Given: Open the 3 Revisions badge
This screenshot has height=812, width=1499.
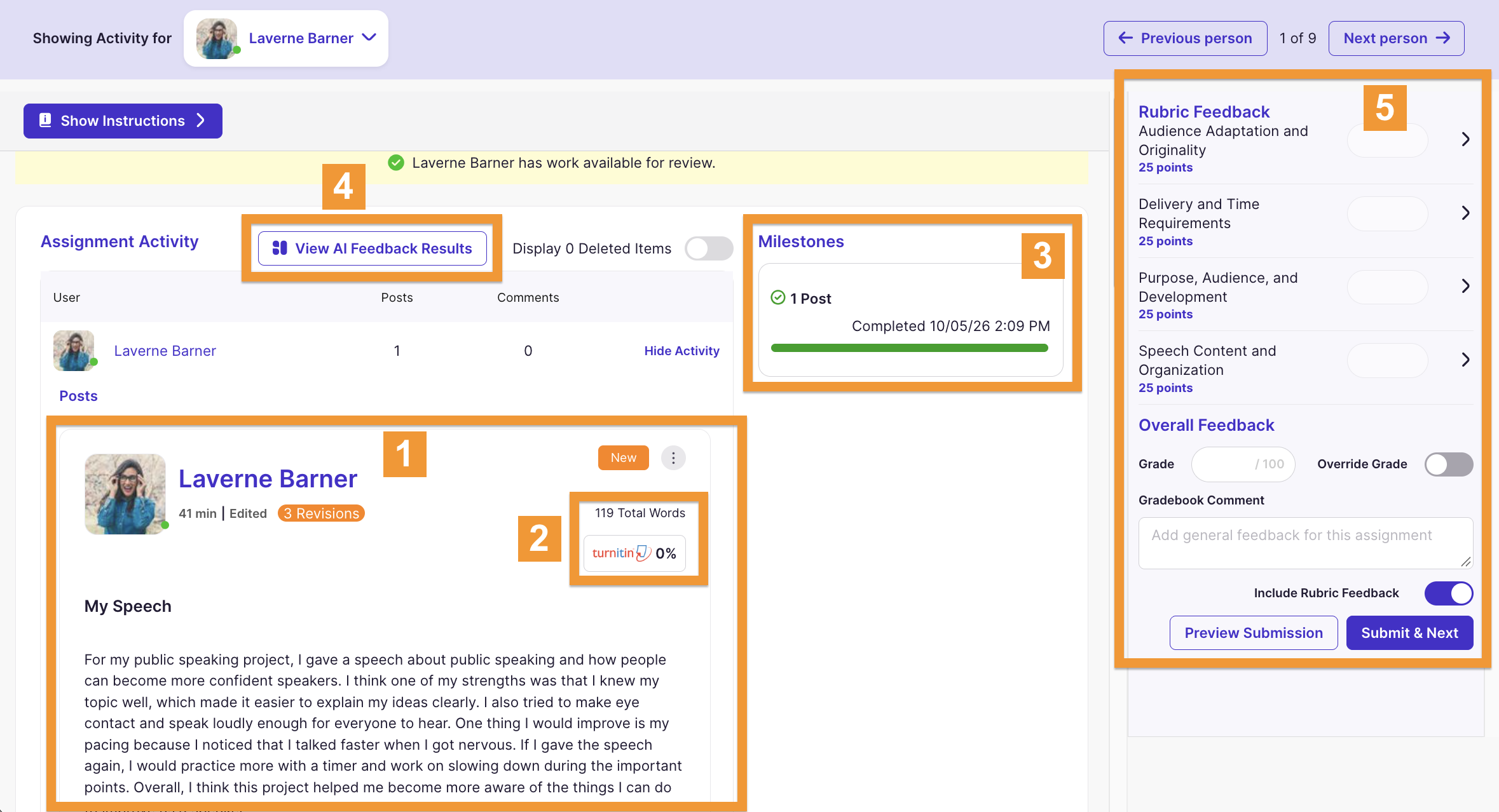Looking at the screenshot, I should [x=321, y=513].
